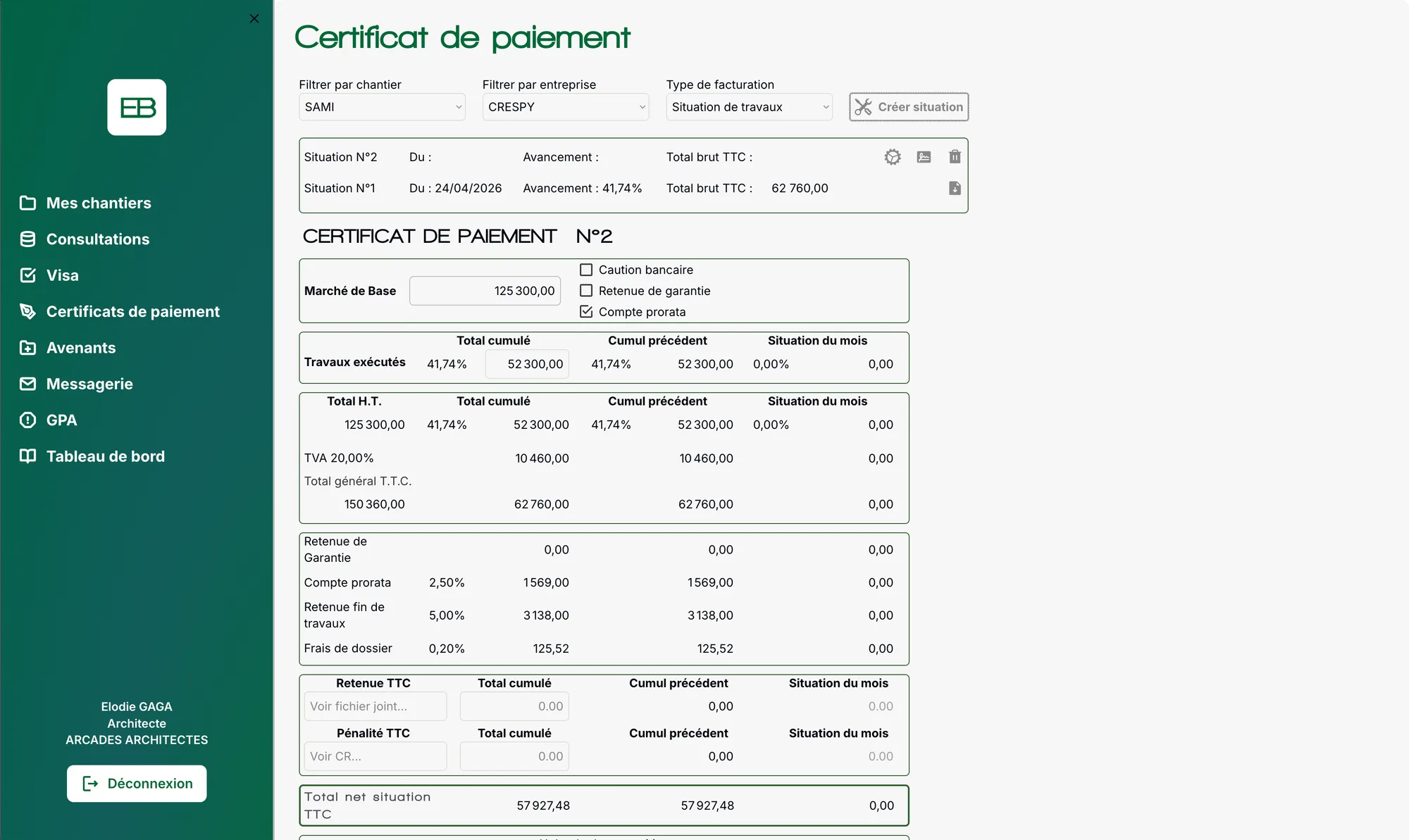Expand the Type de facturation dropdown
1409x840 pixels.
[749, 107]
